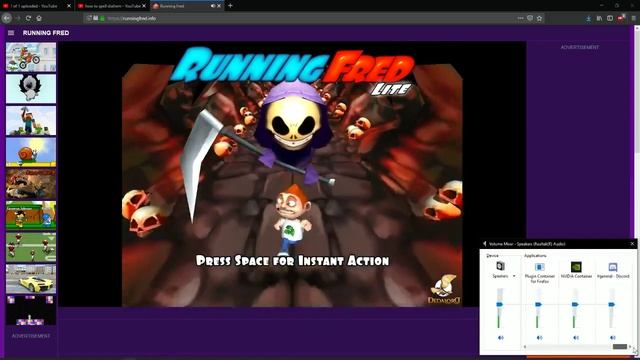Click the NVIDIA Container app icon
The image size is (640, 360).
[x=576, y=267]
